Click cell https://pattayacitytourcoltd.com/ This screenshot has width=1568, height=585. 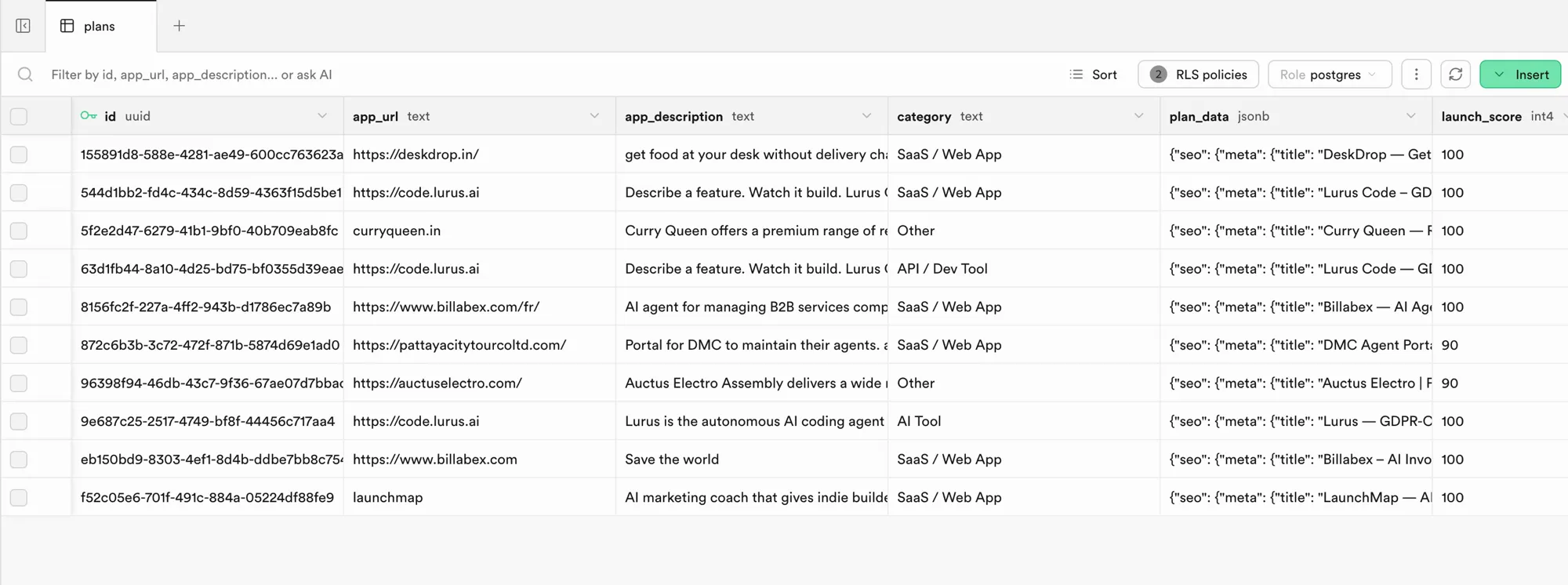coord(480,345)
